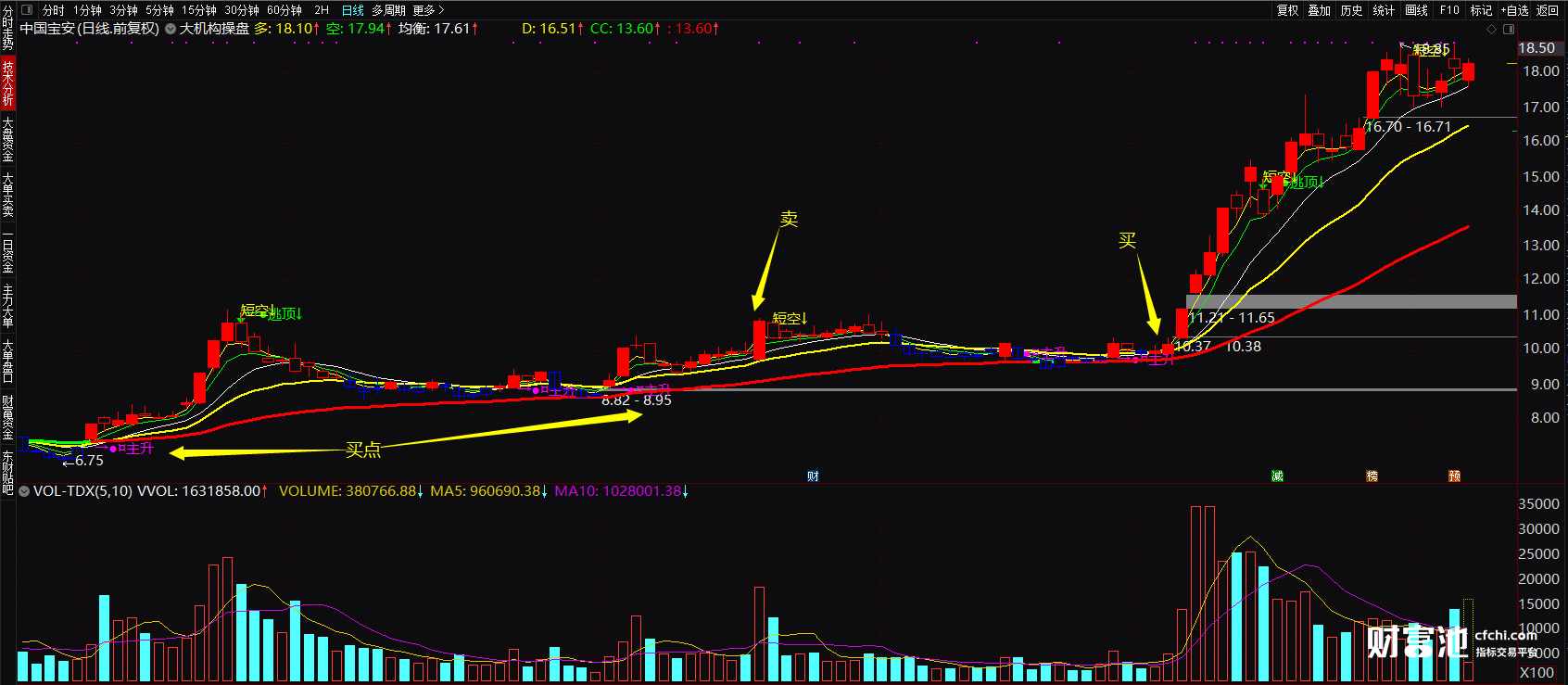
Task: Select 技术分析 sidebar tab
Action: point(7,82)
